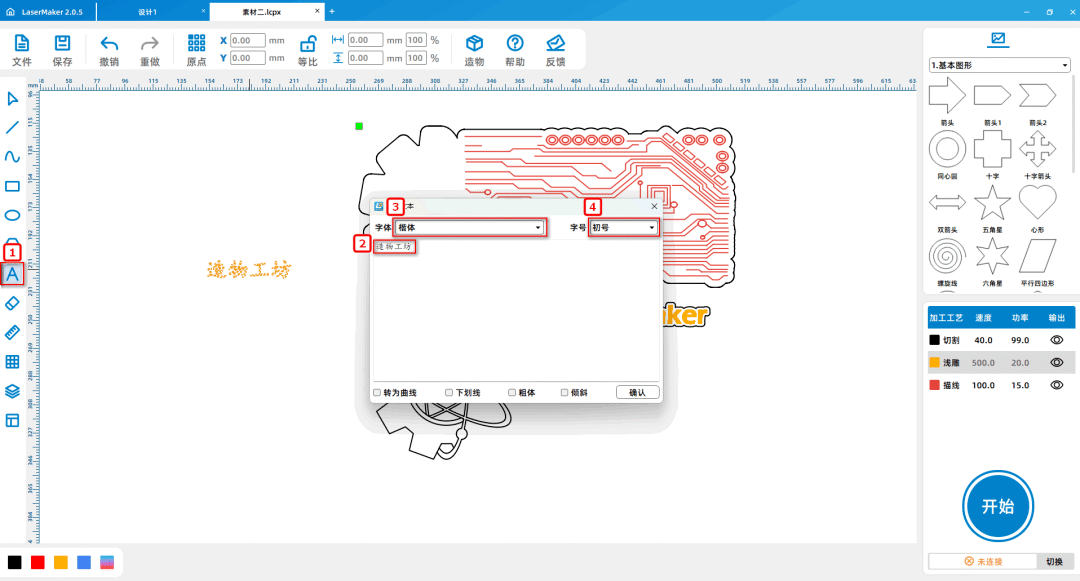The image size is (1080, 581).
Task: Click the Save (保存) icon
Action: tap(62, 43)
